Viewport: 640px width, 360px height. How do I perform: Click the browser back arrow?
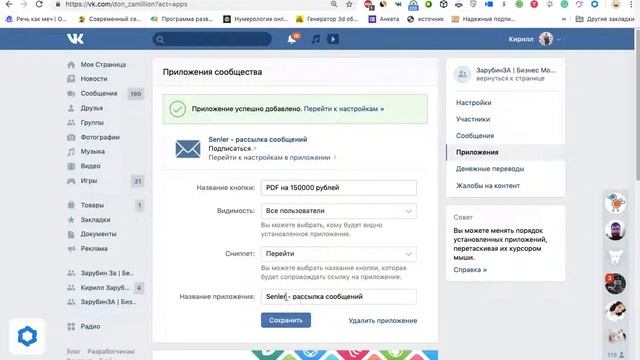click(9, 4)
